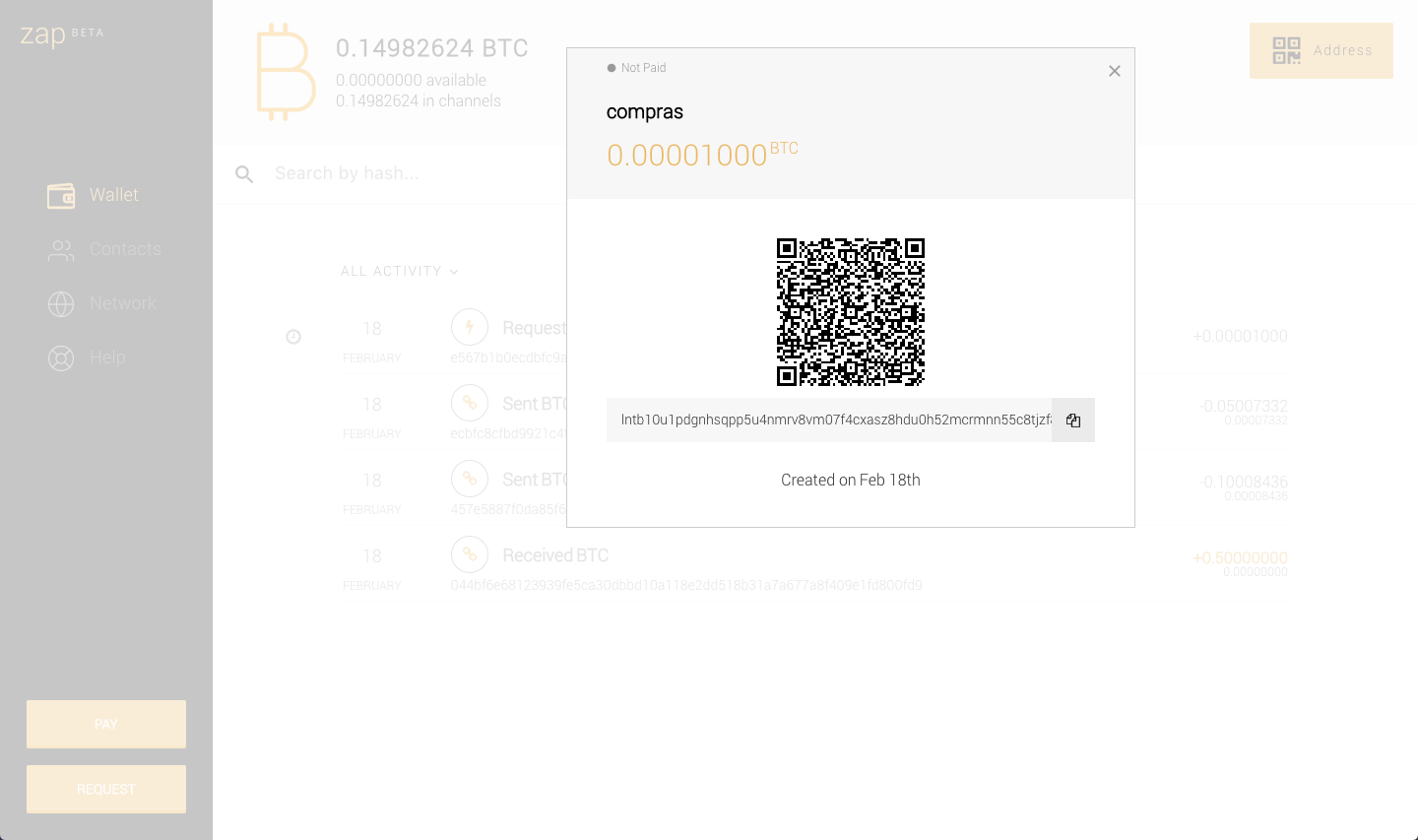Click the -0.05007332 amount
Viewport: 1418px width, 840px height.
pos(1244,406)
